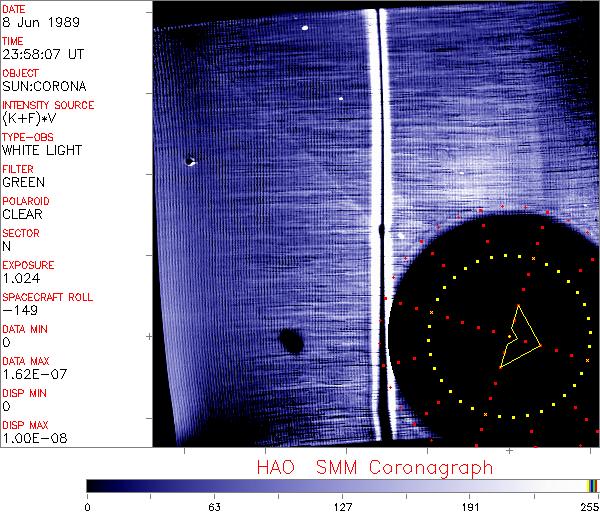Click the plus marker below the image's bottom edge
The height and width of the screenshot is (512, 600).
509,451
